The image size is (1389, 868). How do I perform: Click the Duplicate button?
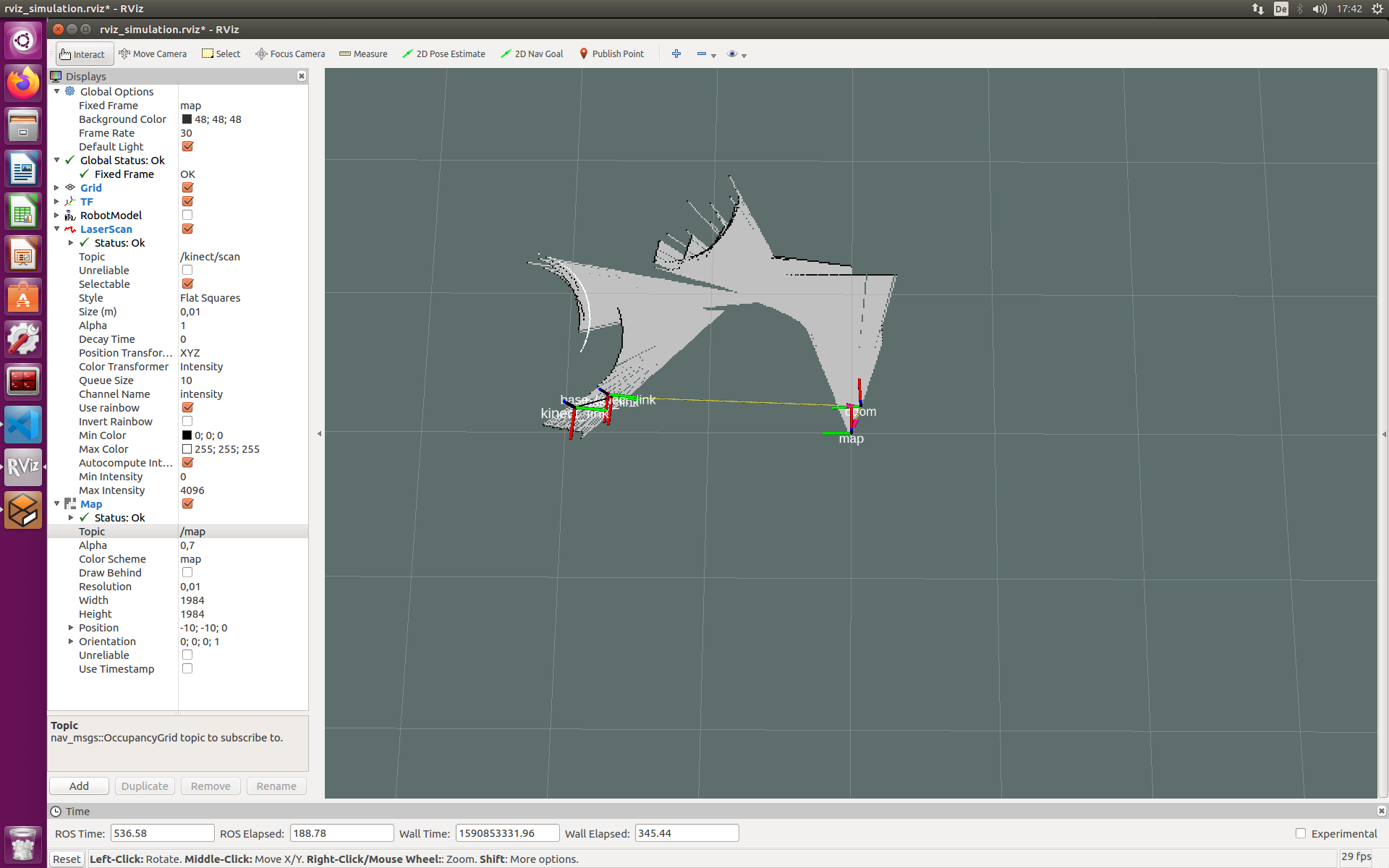pyautogui.click(x=145, y=786)
